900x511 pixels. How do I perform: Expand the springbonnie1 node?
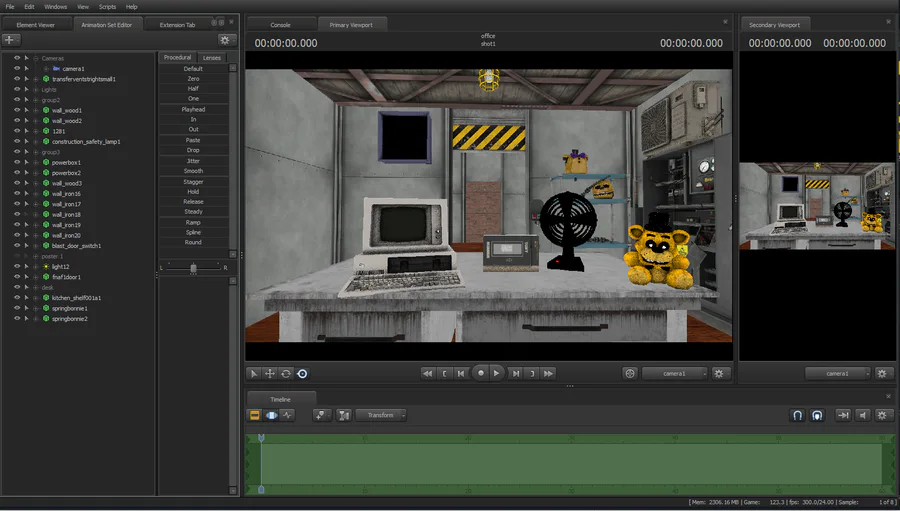[36, 308]
